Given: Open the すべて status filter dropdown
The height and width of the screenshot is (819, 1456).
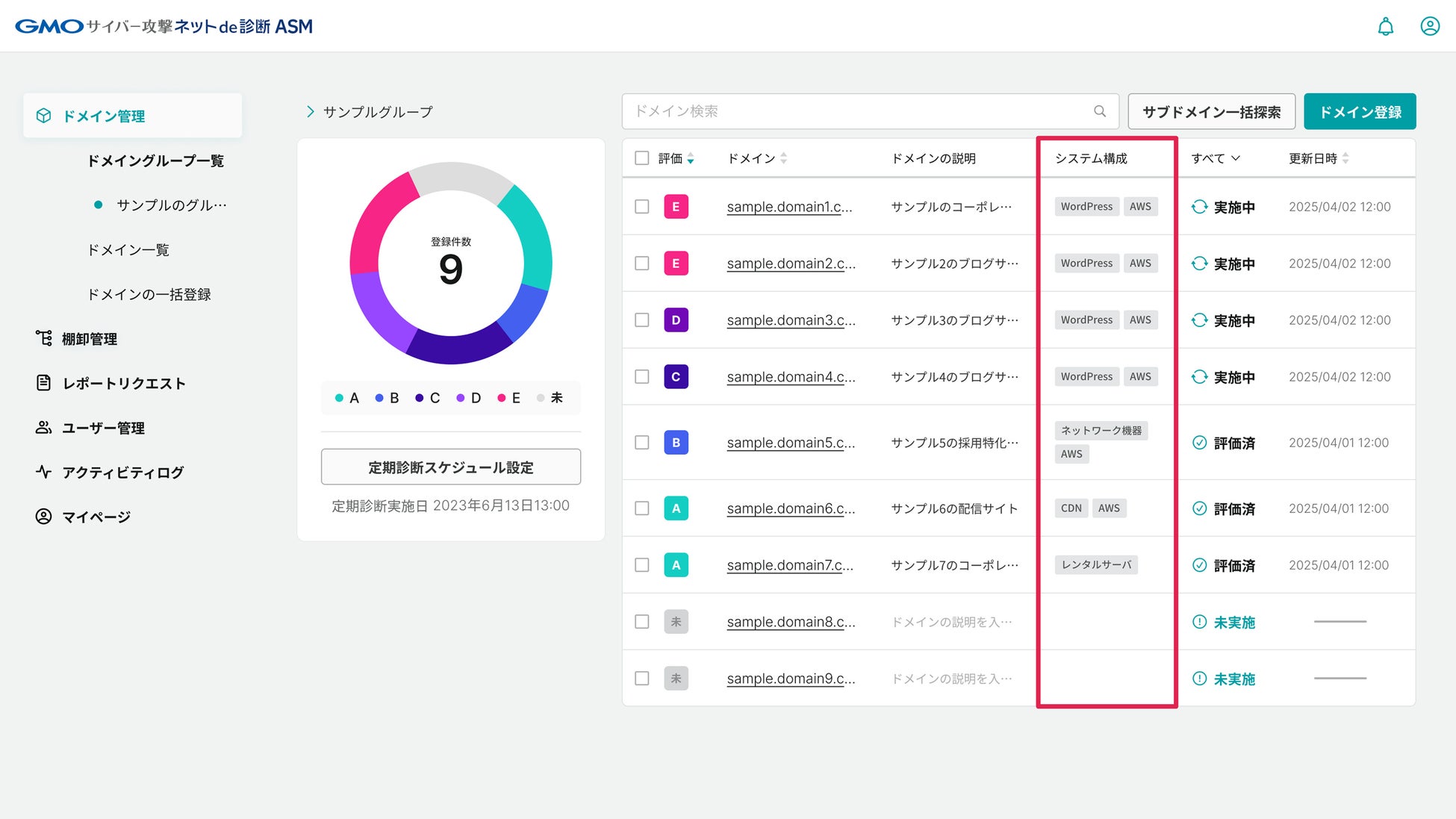Looking at the screenshot, I should (1215, 158).
